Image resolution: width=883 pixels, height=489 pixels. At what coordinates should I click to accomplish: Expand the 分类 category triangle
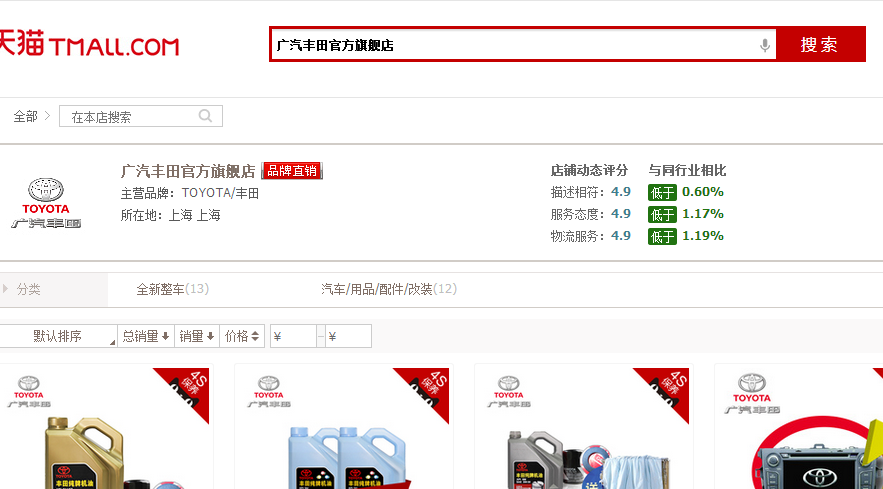(5, 289)
